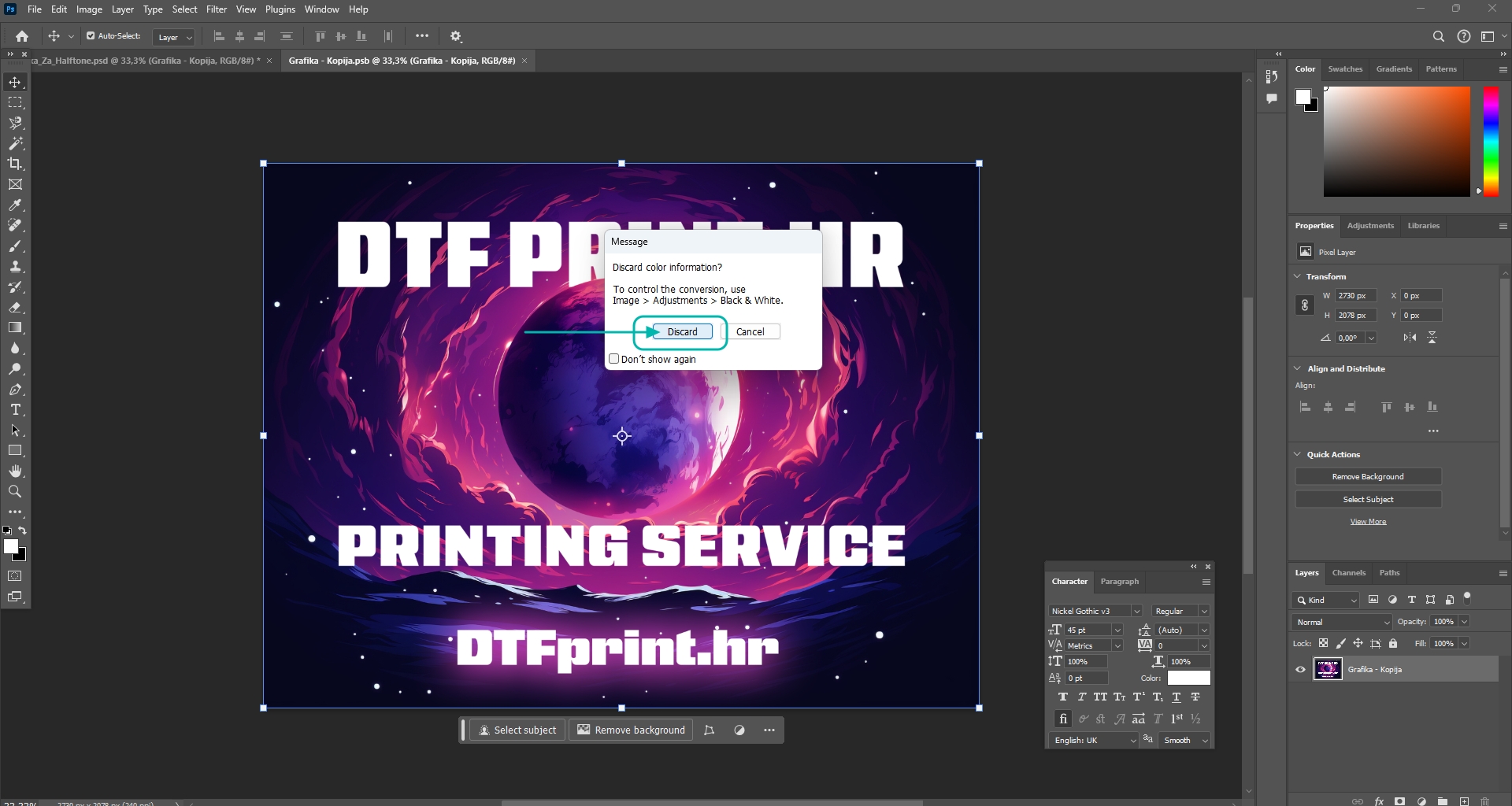The image size is (1512, 806).
Task: Select the Frame tool
Action: click(x=15, y=184)
